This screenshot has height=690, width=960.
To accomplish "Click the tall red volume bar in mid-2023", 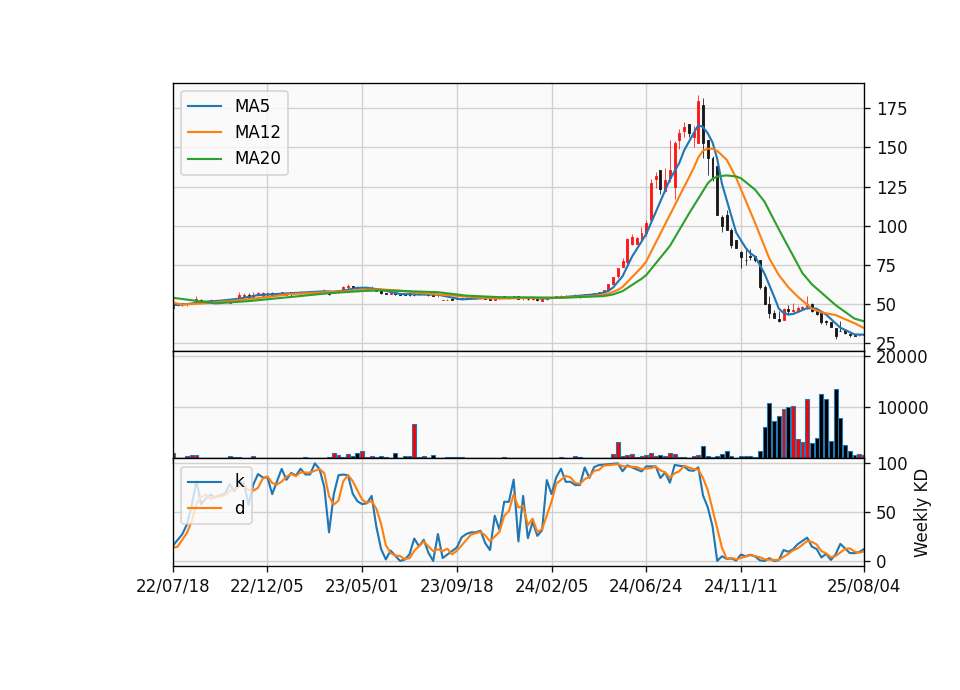I will (x=414, y=441).
